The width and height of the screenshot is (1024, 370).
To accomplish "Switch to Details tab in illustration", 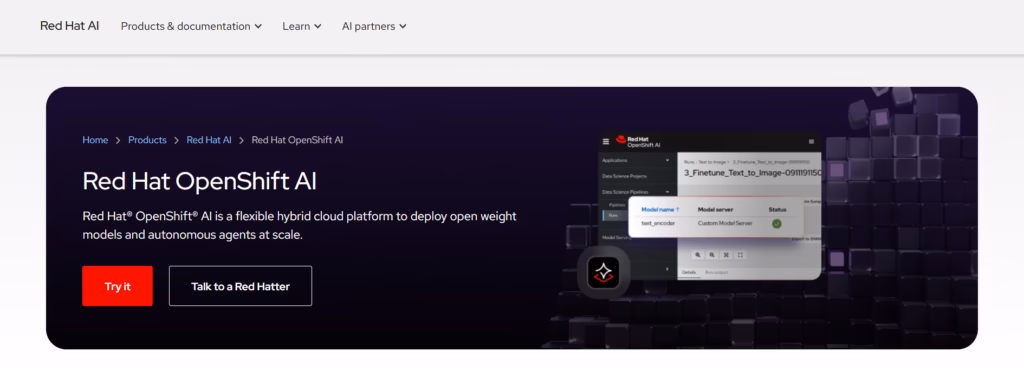I will tap(689, 272).
